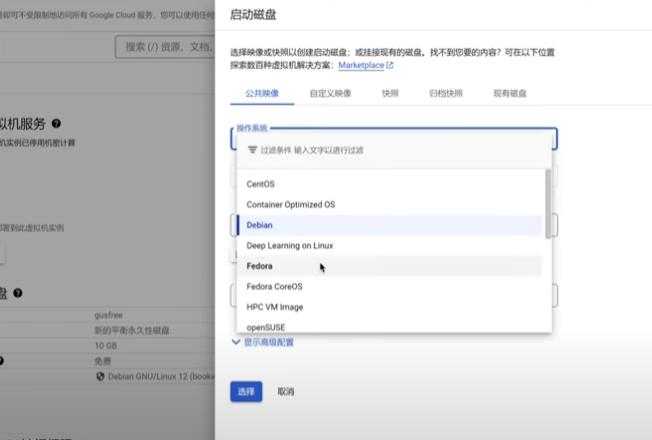652x440 pixels.
Task: Select HPC VM Image option
Action: (x=389, y=307)
